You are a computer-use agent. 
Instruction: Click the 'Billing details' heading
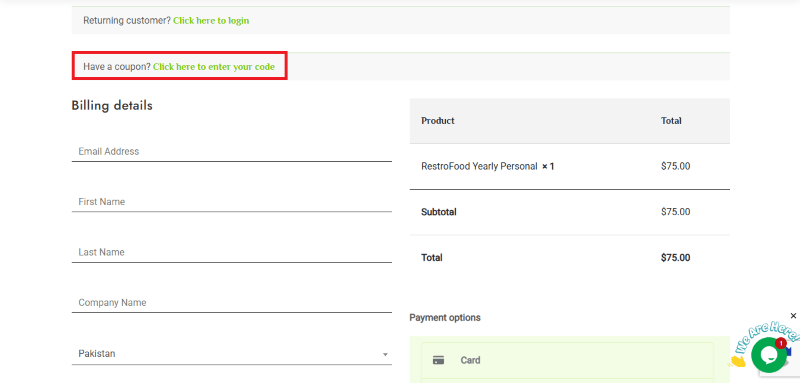112,106
